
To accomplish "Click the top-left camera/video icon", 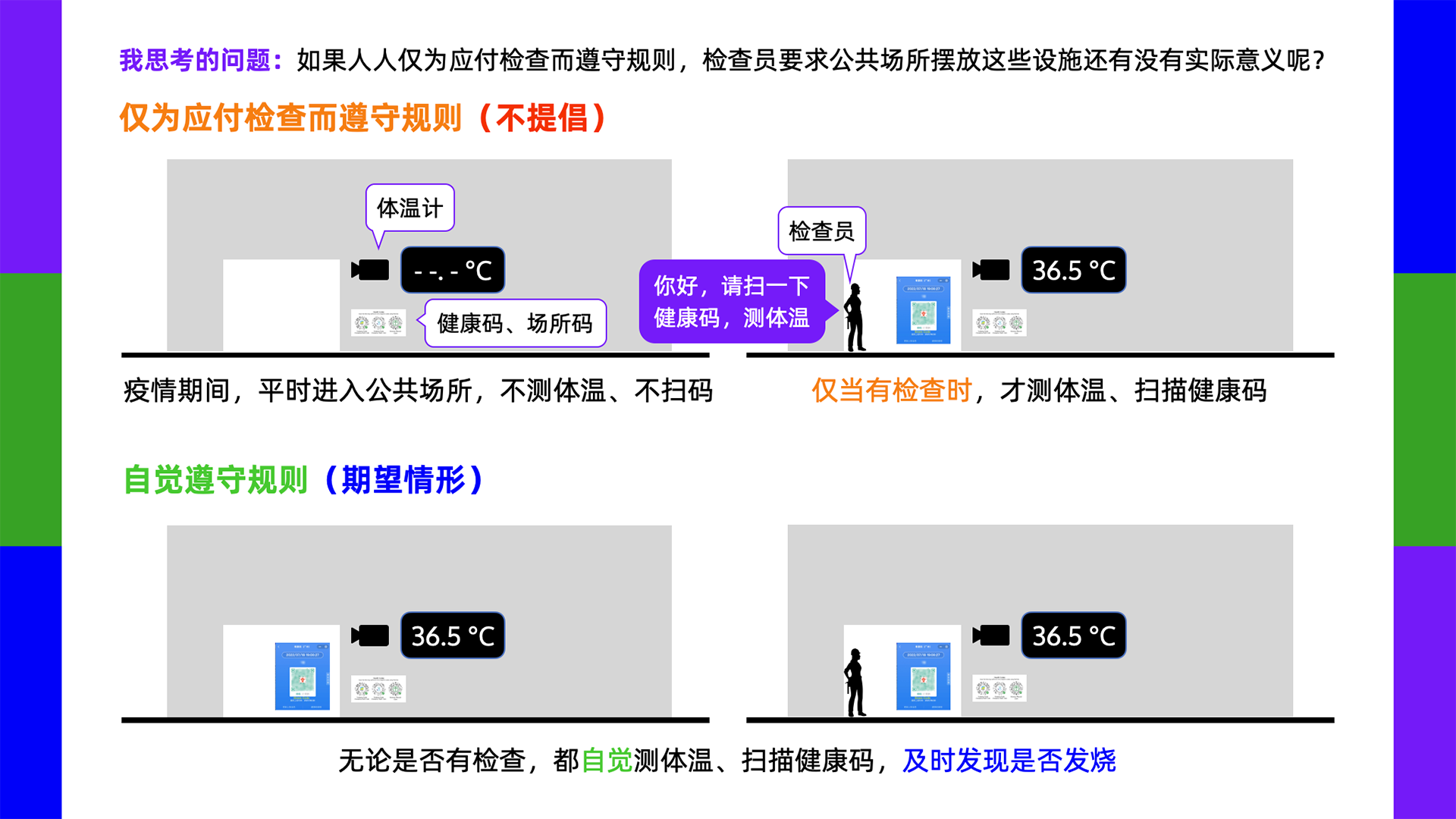I will 363,268.
